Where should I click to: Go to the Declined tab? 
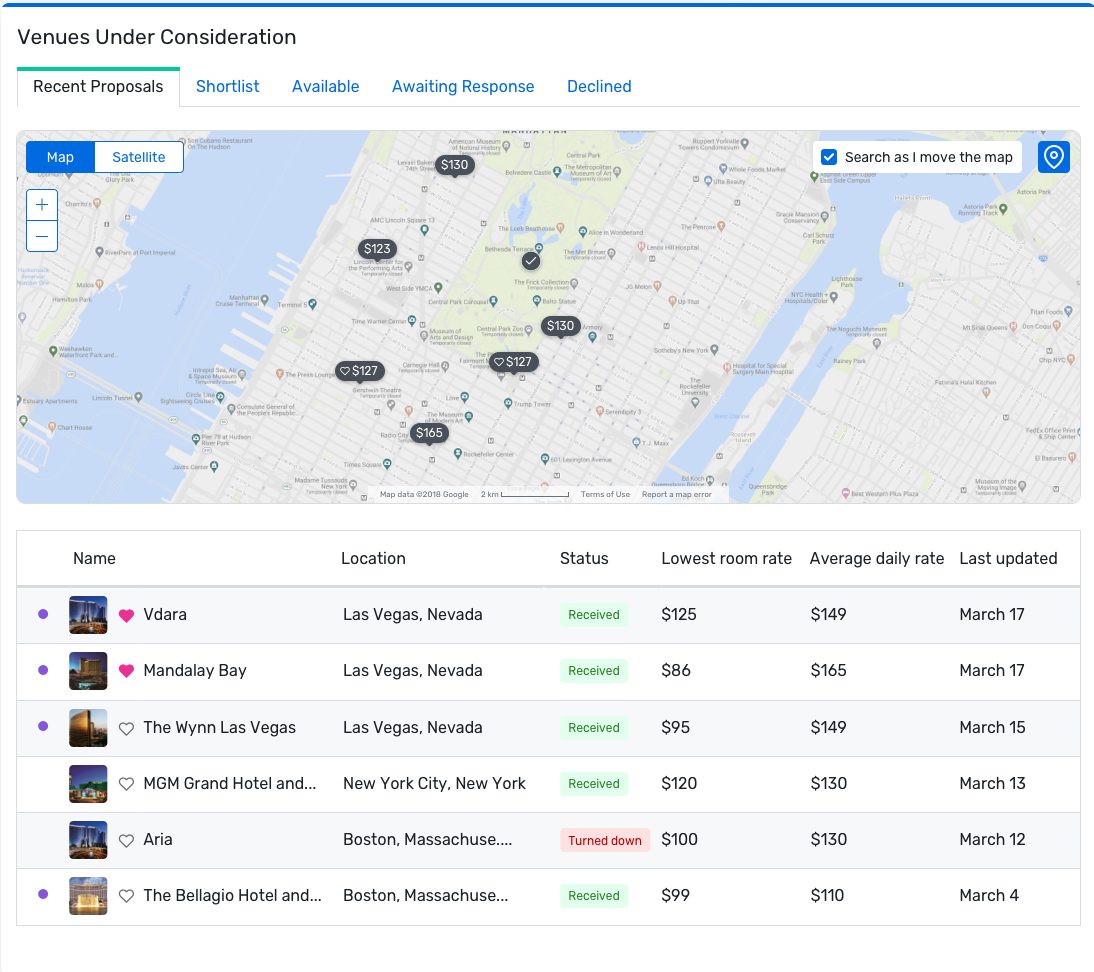click(599, 87)
